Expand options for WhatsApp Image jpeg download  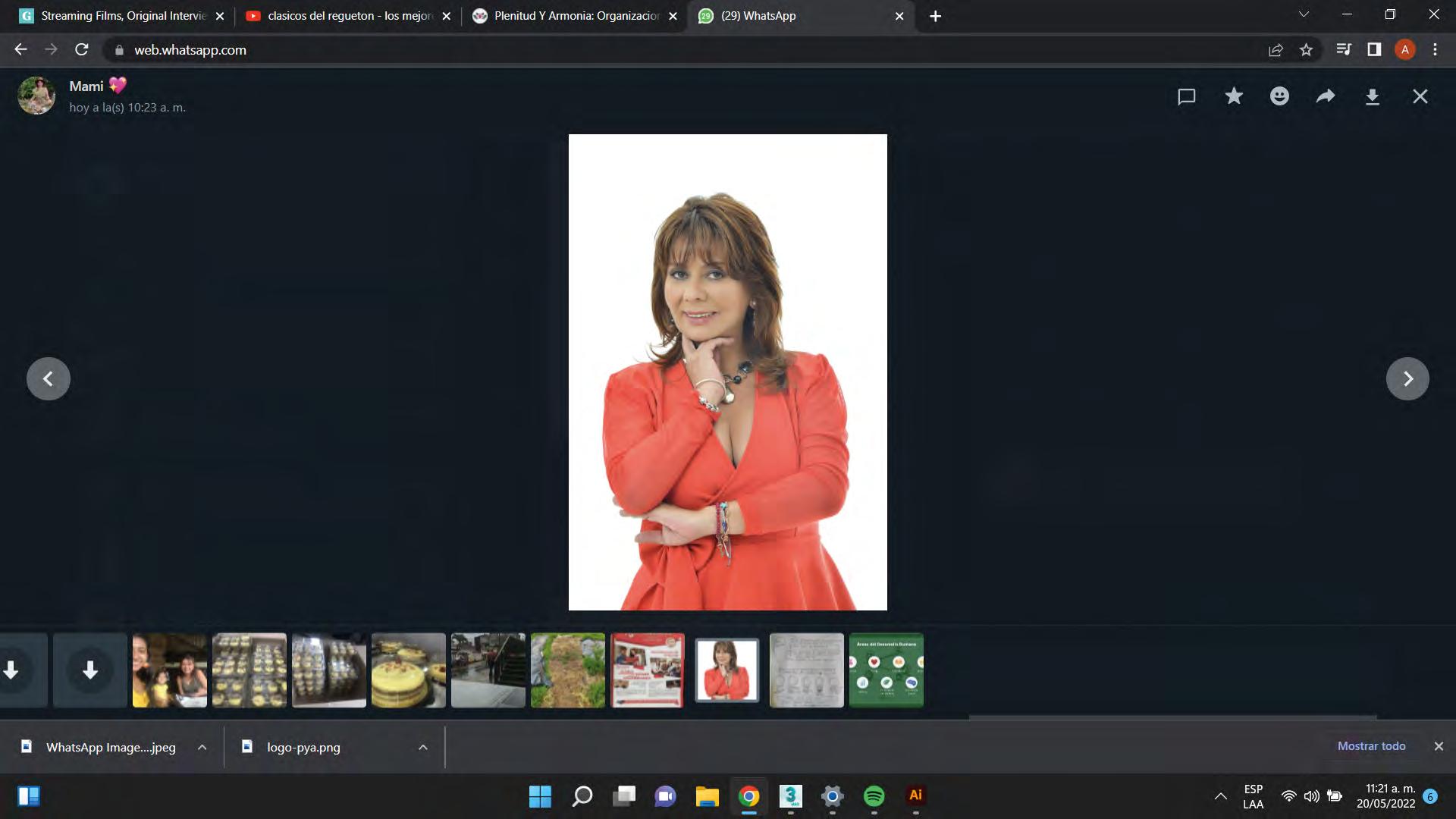[x=202, y=747]
